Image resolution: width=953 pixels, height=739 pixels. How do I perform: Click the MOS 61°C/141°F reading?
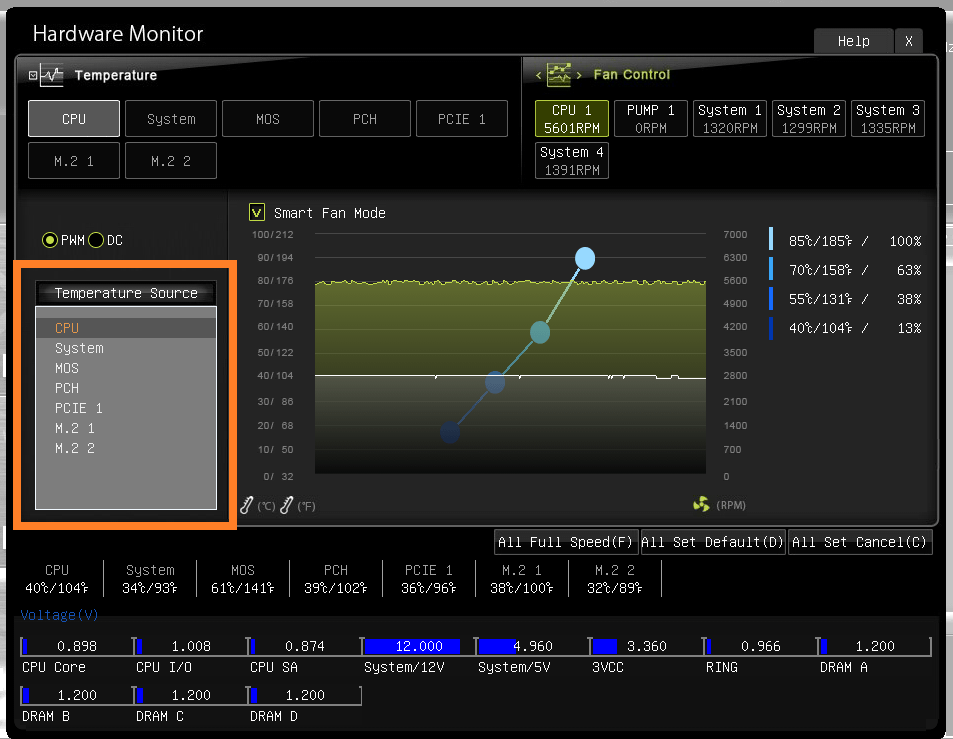point(243,588)
